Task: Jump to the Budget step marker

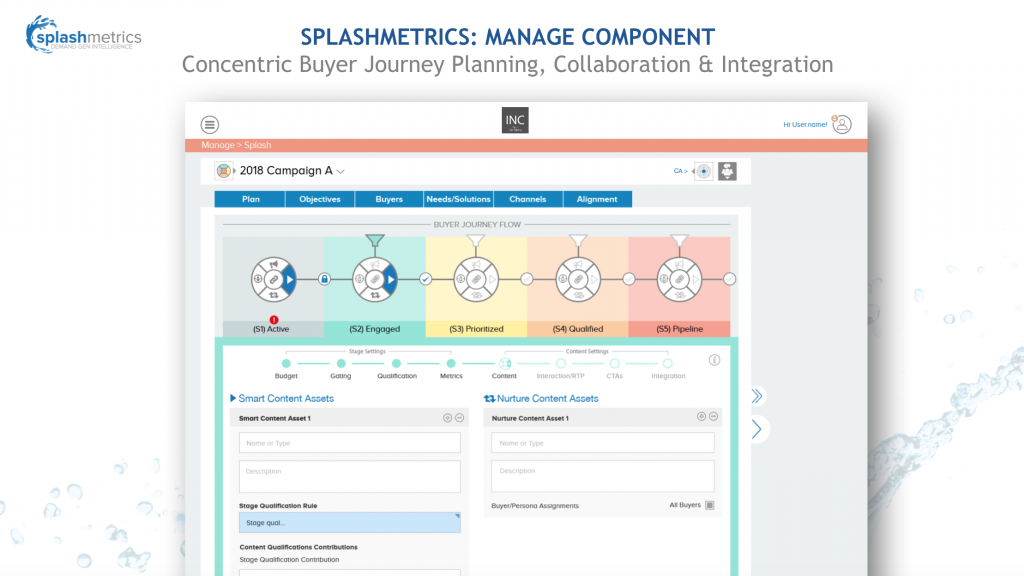Action: coord(286,364)
